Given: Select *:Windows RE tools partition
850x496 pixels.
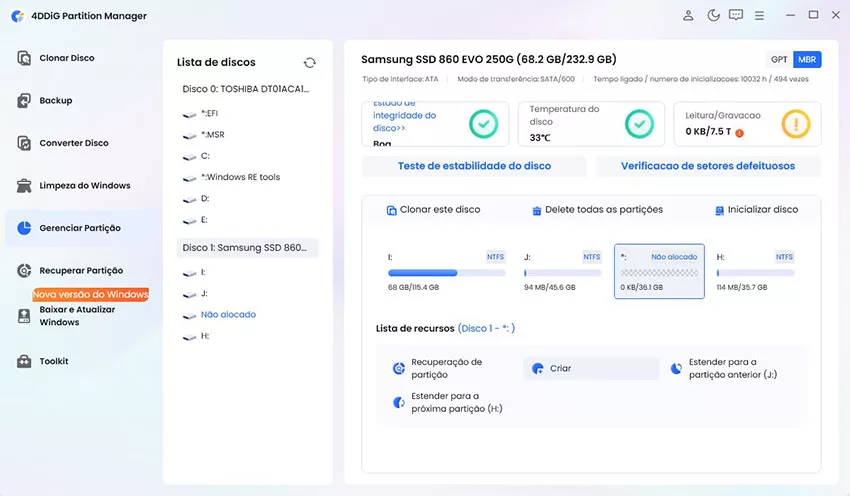Looking at the screenshot, I should tap(231, 177).
